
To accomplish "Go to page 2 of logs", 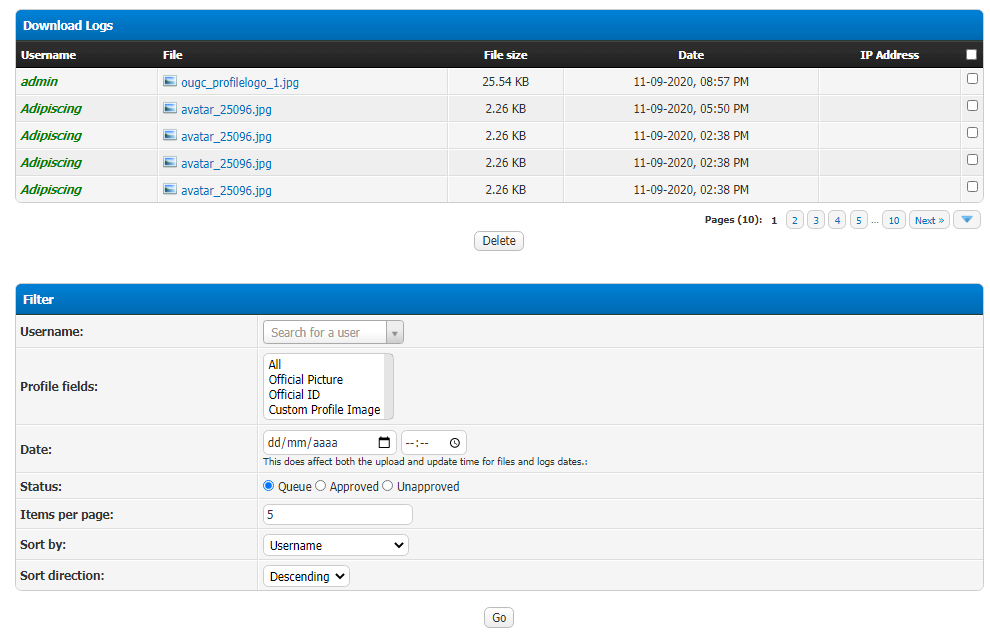I will [x=794, y=220].
